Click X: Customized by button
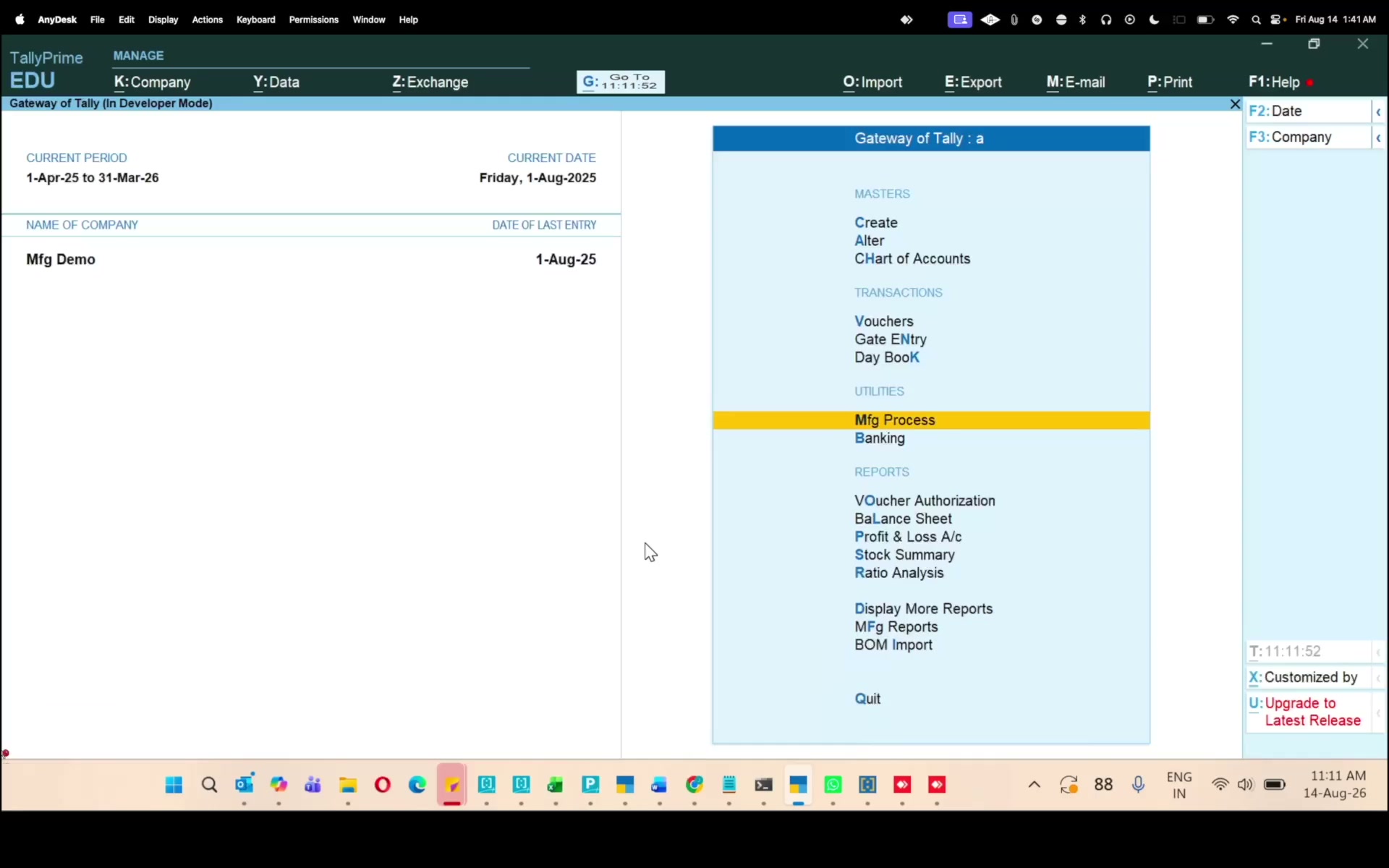 (x=1308, y=678)
